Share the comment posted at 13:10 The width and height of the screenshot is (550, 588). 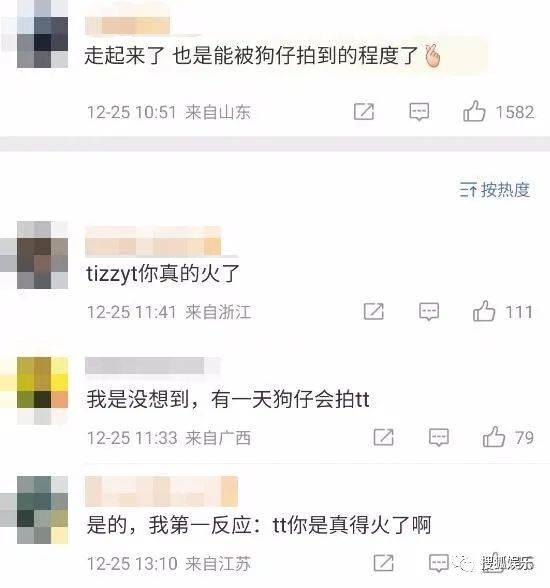click(384, 563)
